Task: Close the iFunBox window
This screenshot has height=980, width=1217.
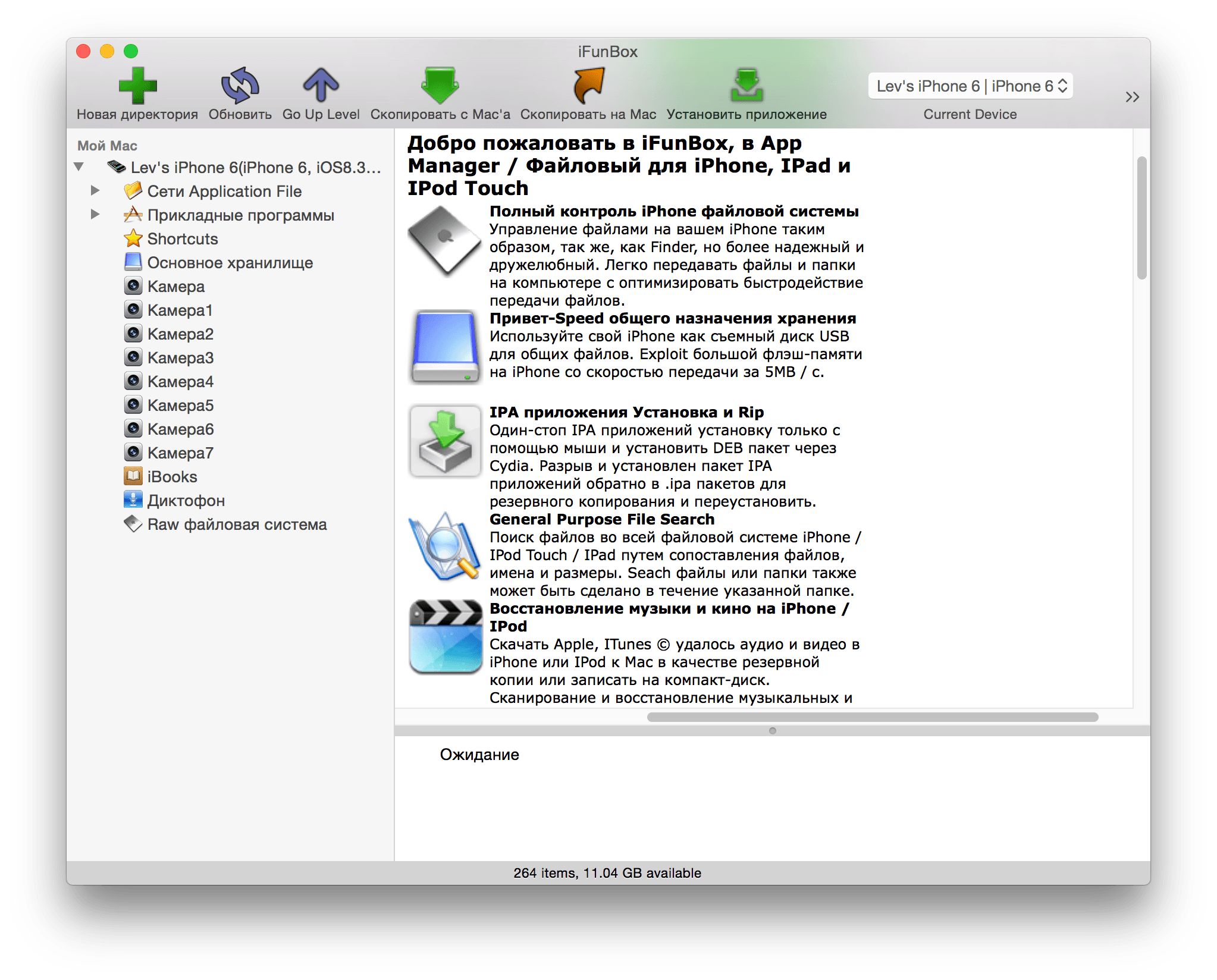Action: point(83,51)
